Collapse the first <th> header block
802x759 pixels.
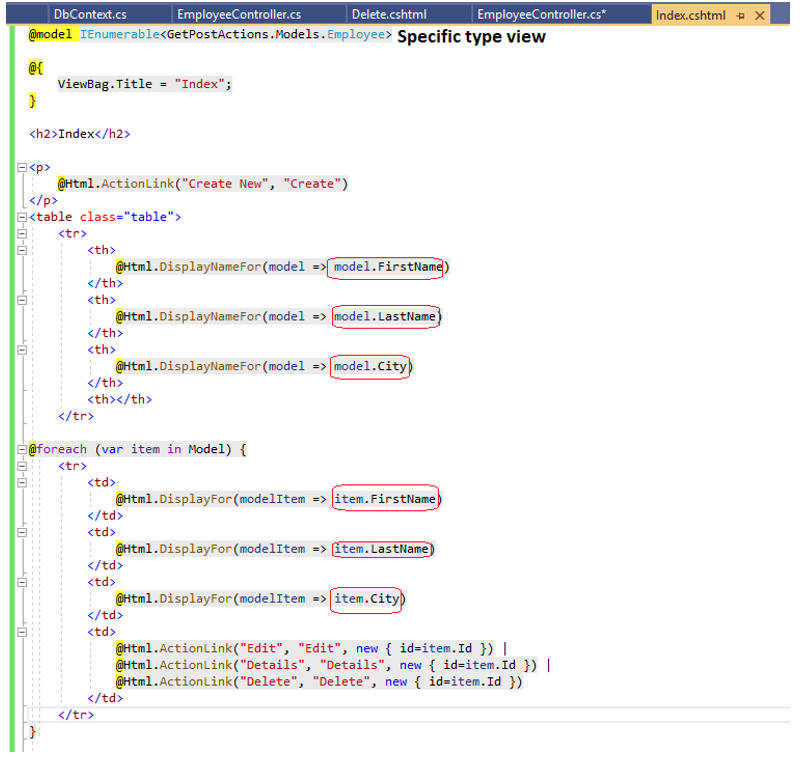[22, 250]
